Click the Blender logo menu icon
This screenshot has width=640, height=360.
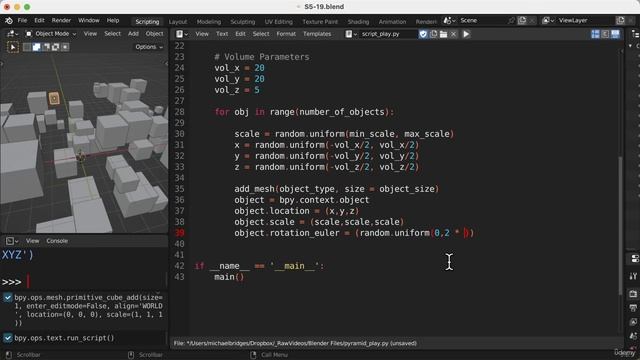click(9, 20)
